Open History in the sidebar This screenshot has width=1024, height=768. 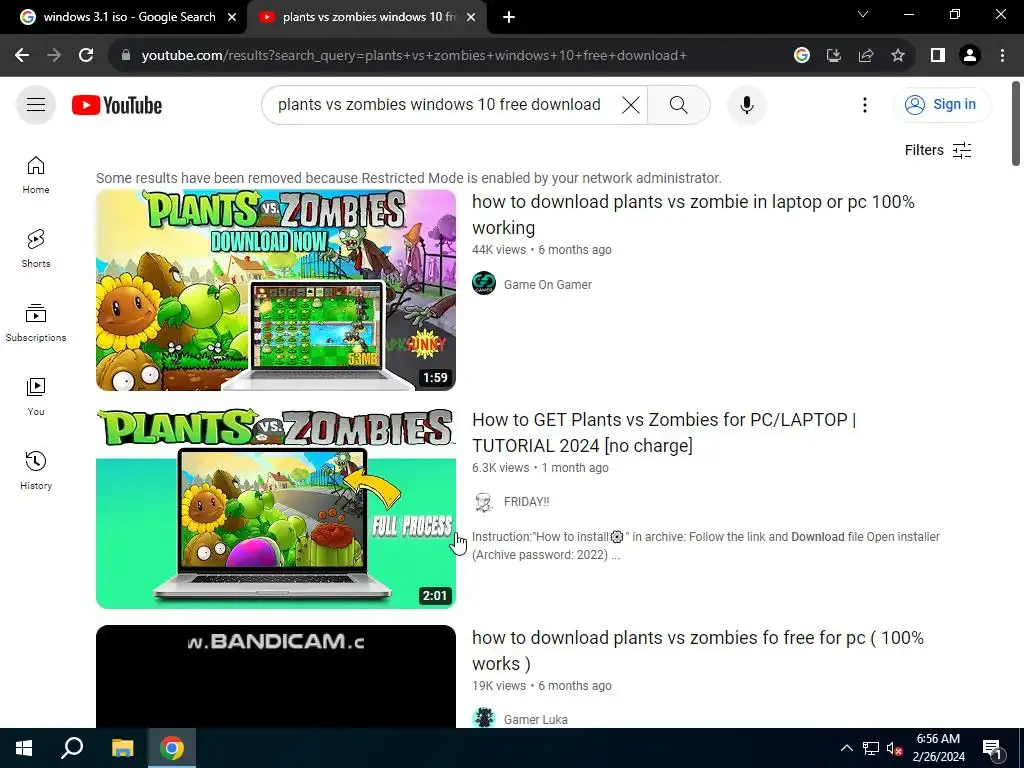(x=36, y=470)
